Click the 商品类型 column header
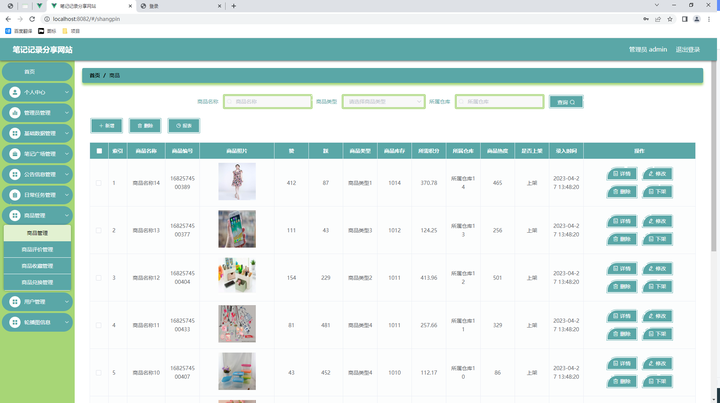Viewport: 720px width, 403px height. coord(360,151)
